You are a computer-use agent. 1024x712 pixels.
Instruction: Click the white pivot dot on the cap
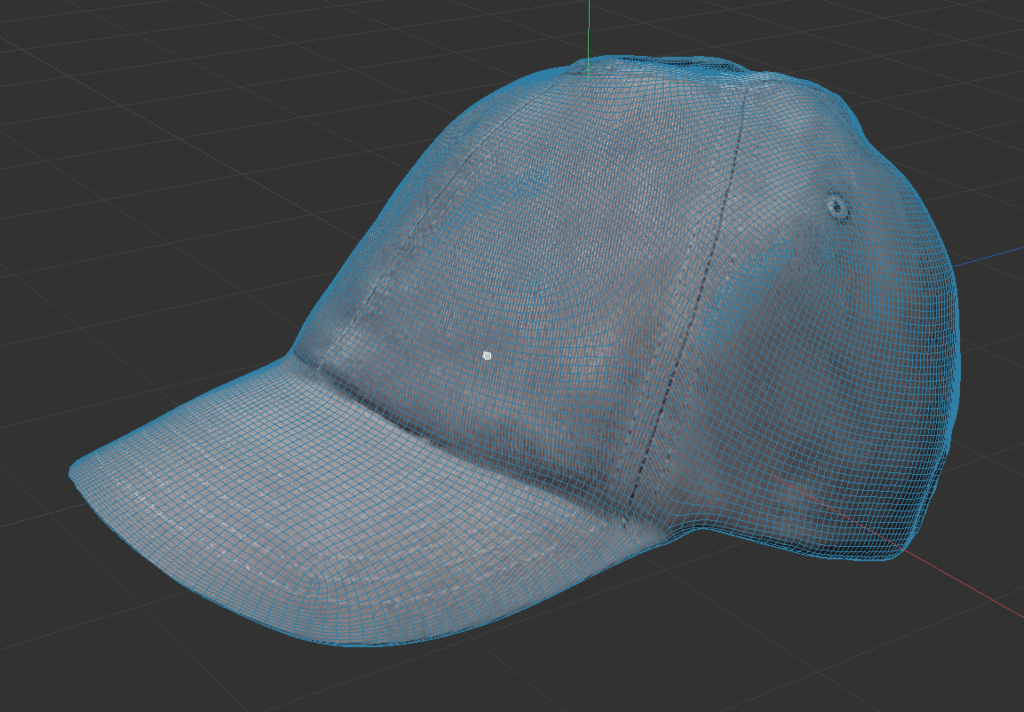pyautogui.click(x=487, y=355)
